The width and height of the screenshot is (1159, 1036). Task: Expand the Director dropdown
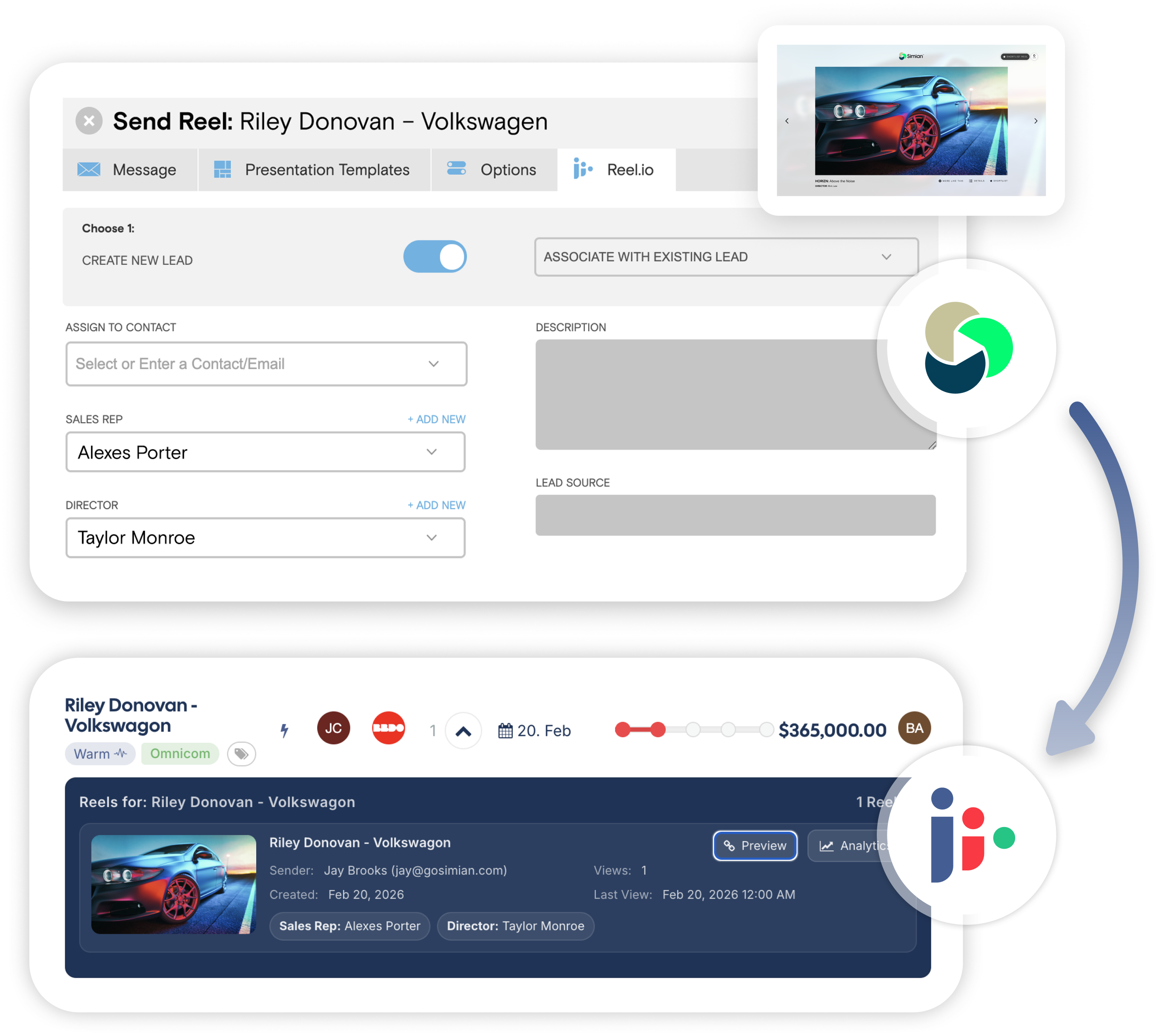[x=265, y=537]
